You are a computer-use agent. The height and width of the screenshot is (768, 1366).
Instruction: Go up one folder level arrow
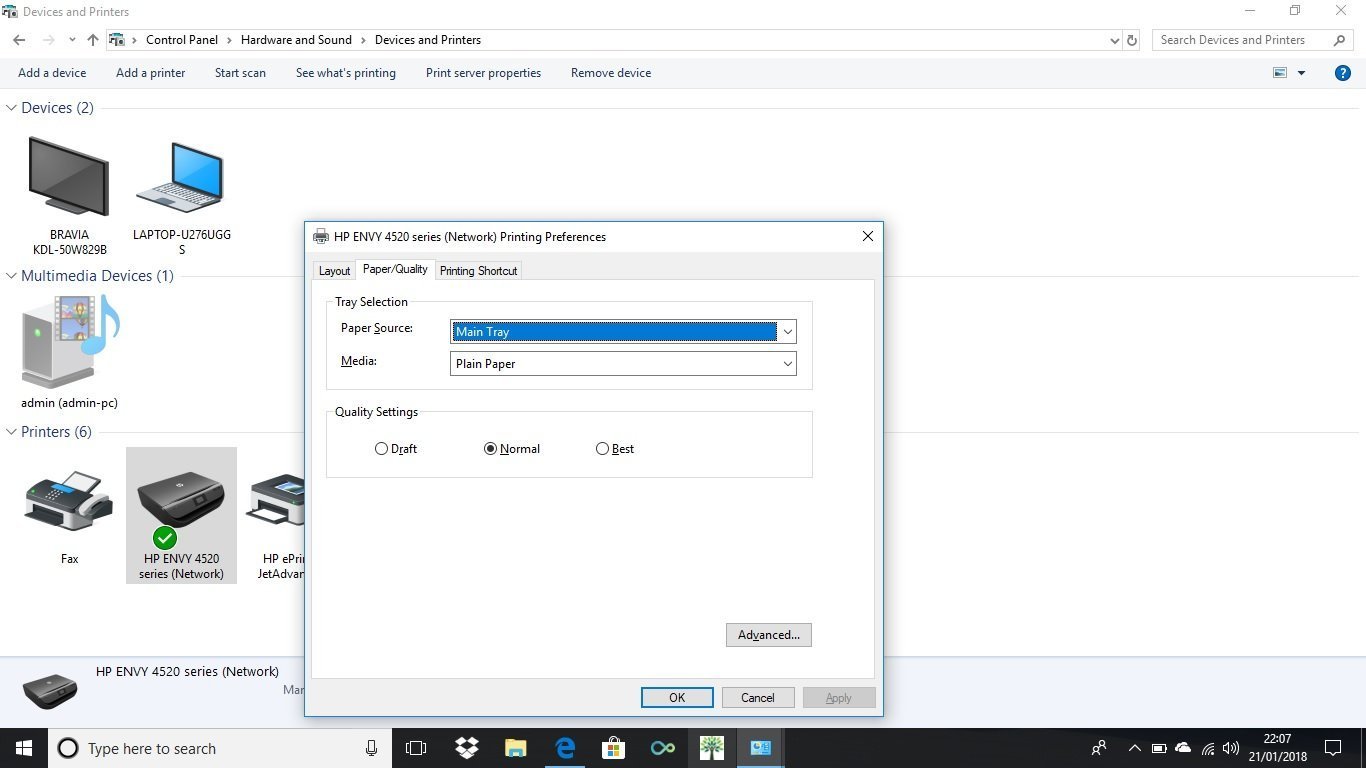point(93,40)
